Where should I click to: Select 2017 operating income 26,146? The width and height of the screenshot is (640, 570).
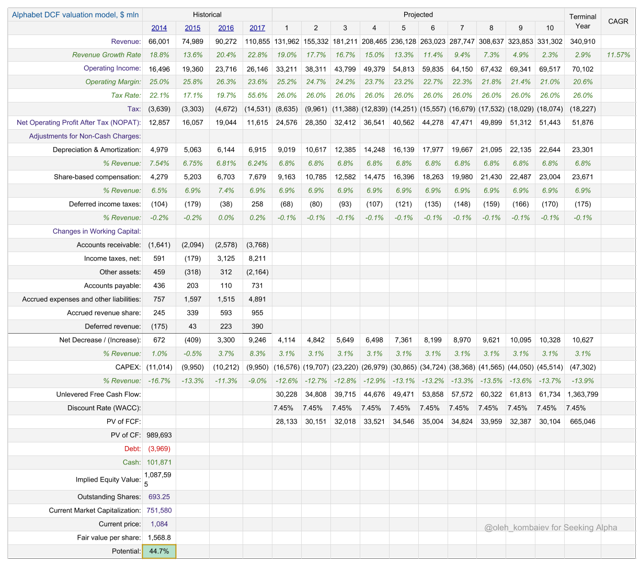[257, 69]
